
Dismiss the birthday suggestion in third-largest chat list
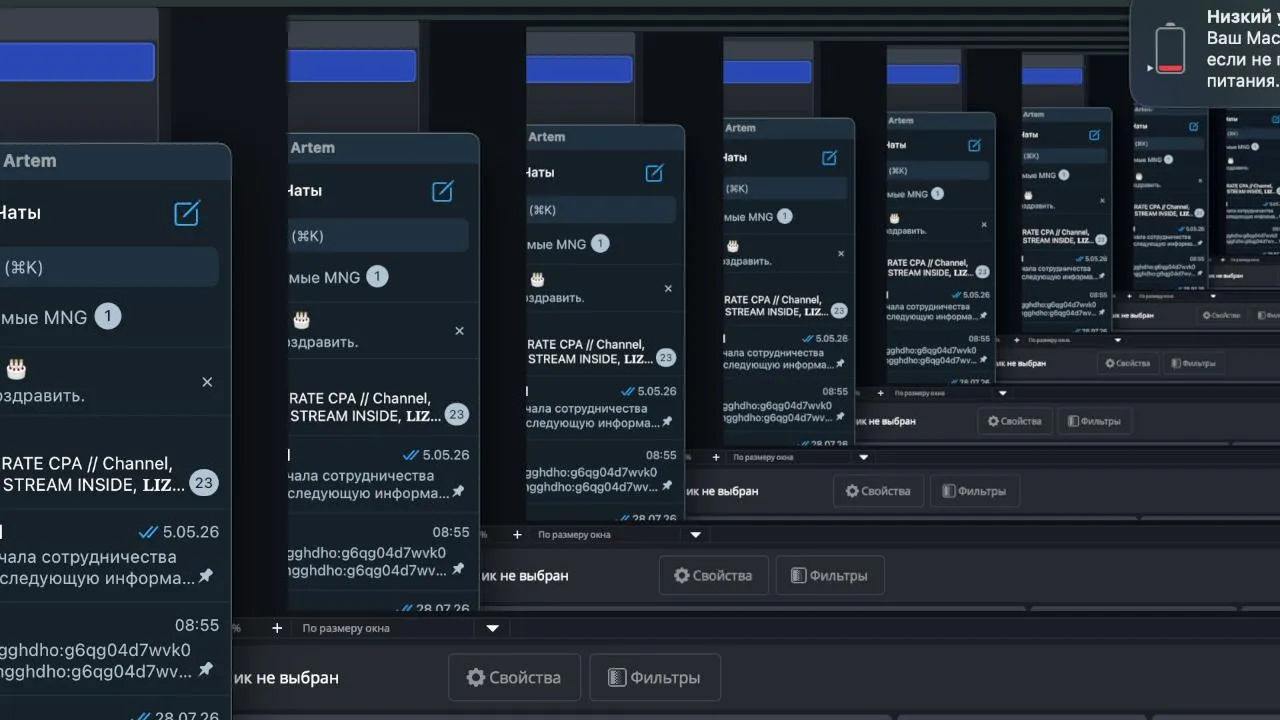tap(668, 288)
